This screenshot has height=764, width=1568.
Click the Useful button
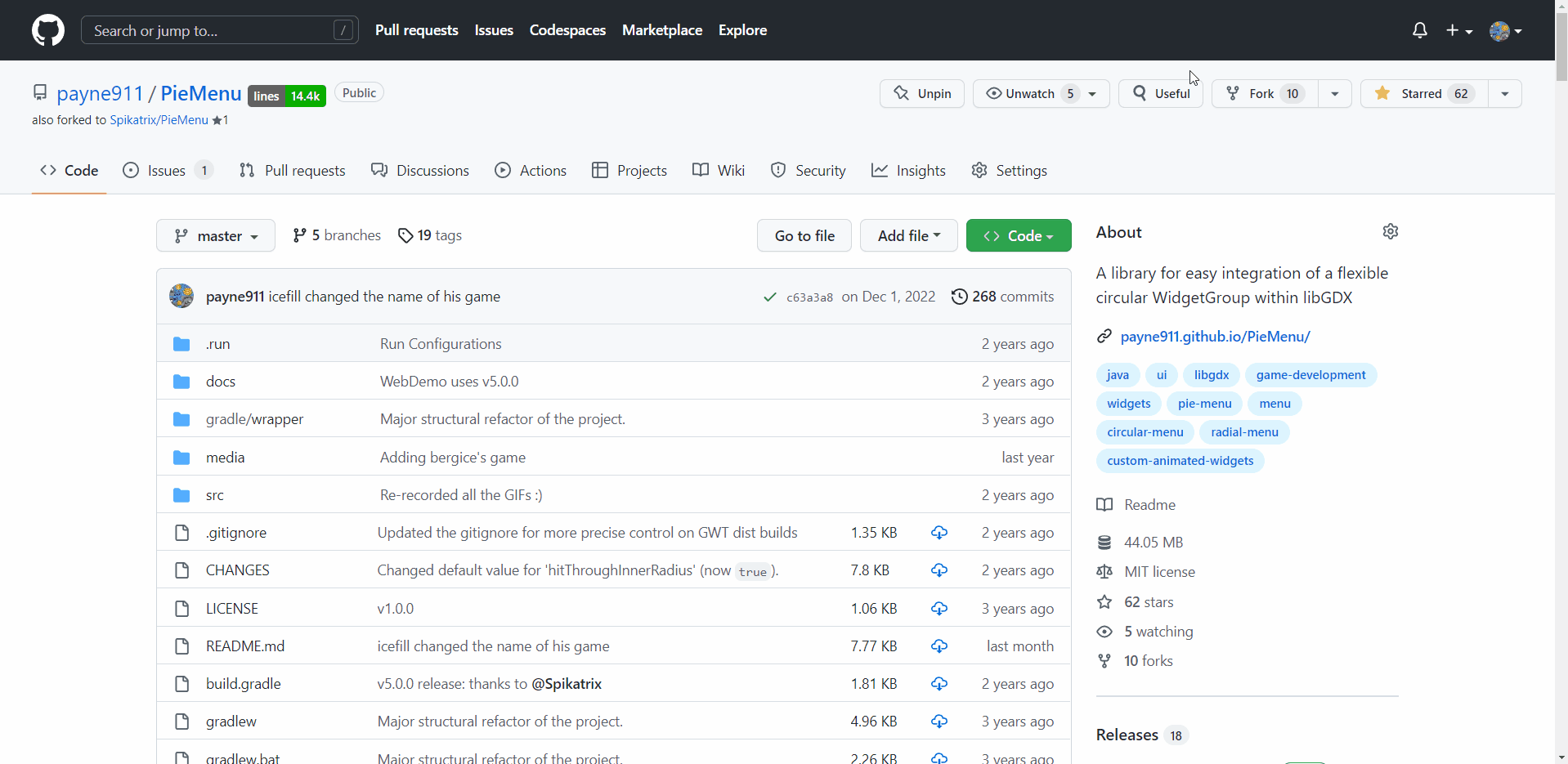pos(1161,93)
